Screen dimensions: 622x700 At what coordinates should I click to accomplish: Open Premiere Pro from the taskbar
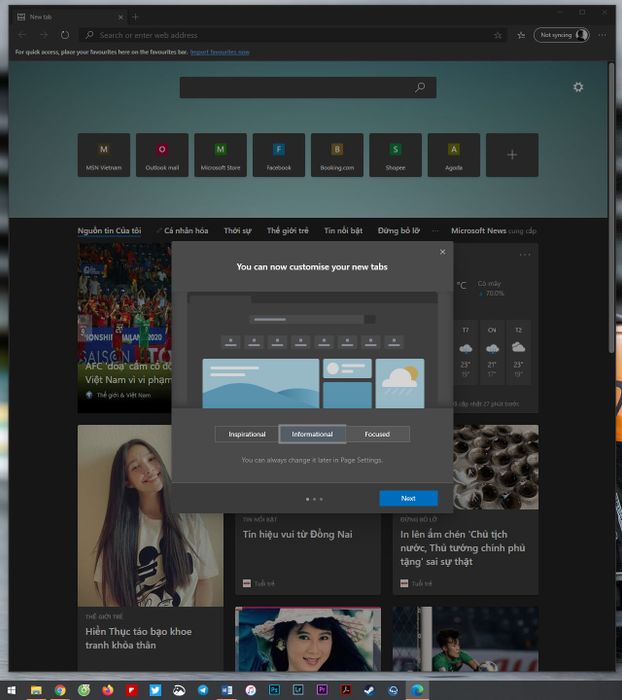[x=322, y=690]
